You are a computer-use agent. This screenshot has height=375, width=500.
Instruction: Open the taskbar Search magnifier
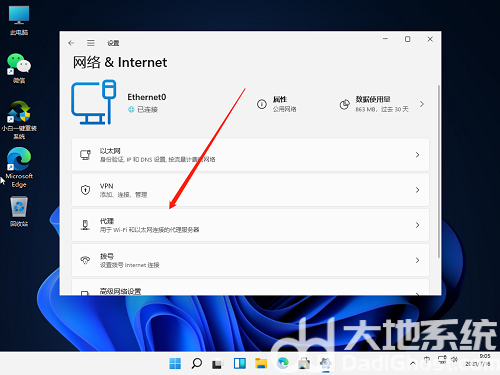(x=197, y=363)
